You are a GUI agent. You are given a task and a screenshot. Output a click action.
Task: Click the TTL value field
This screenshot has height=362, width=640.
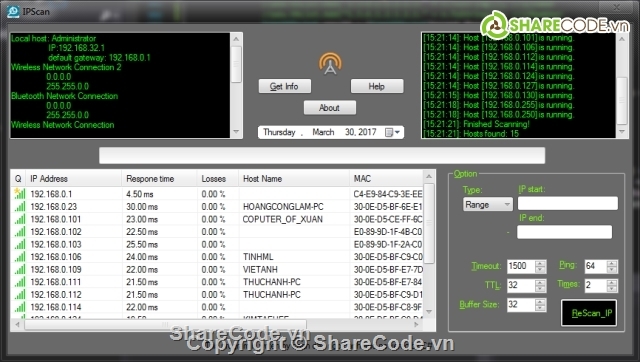point(521,285)
